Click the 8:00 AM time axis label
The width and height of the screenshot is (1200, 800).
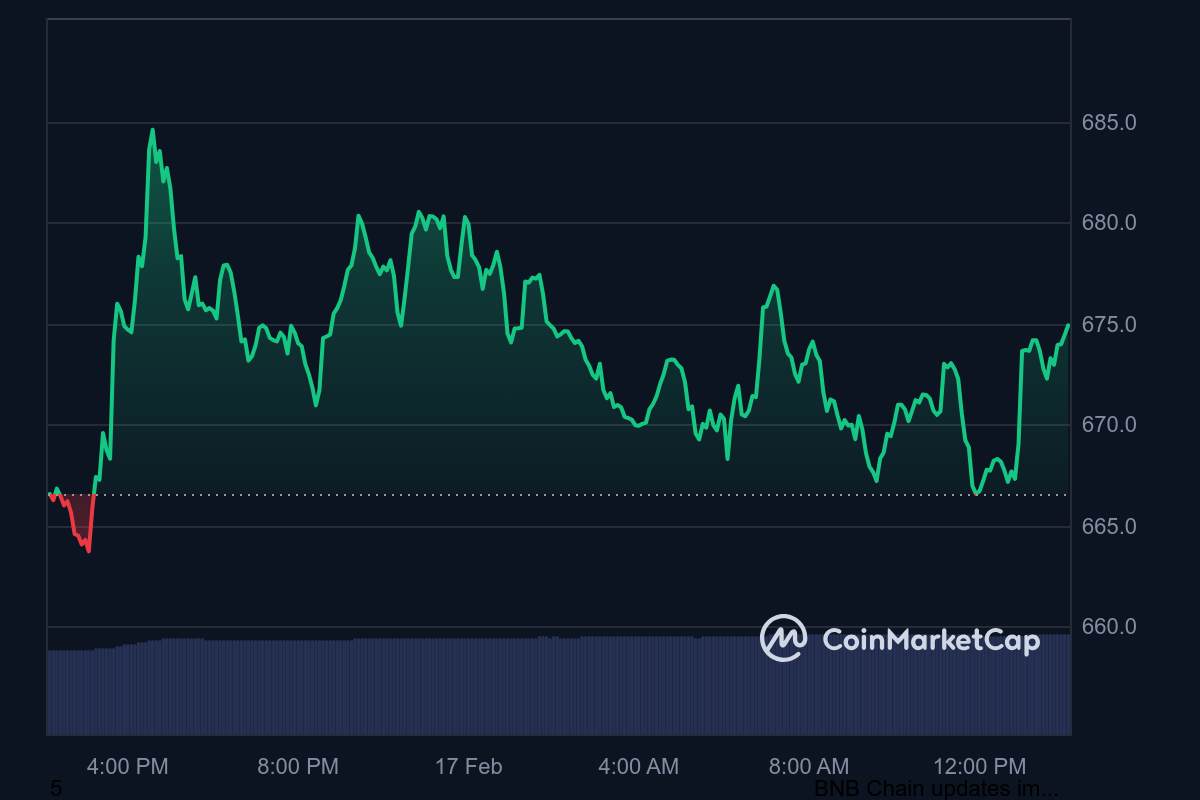point(808,767)
